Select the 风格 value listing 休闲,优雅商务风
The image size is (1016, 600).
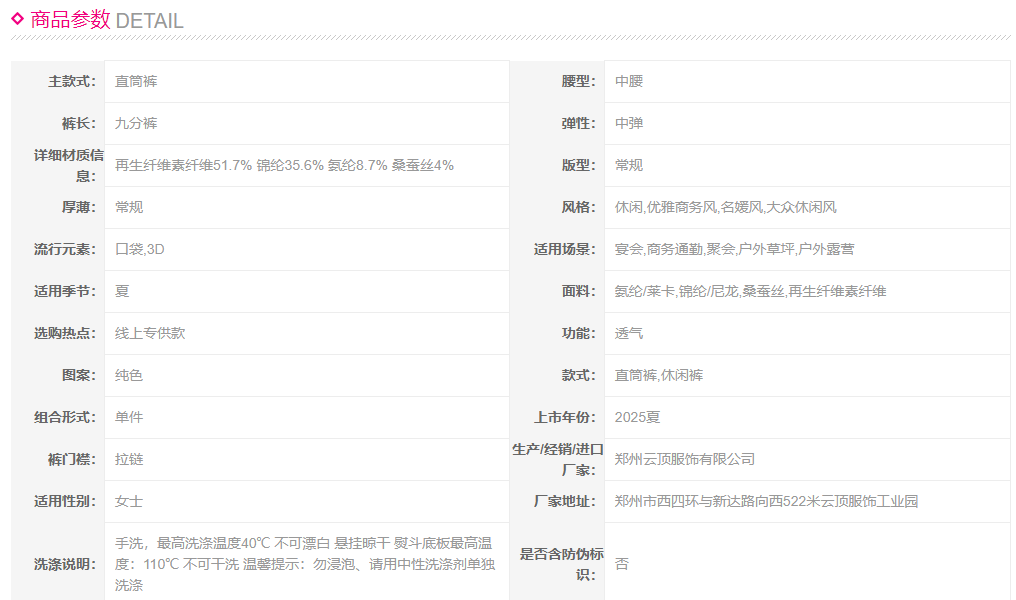[725, 207]
